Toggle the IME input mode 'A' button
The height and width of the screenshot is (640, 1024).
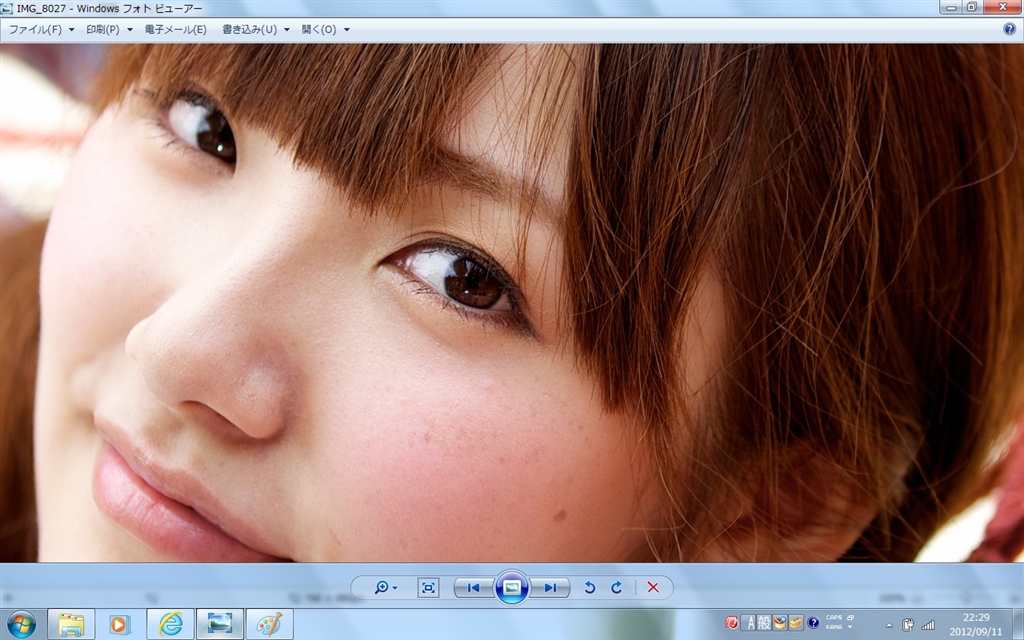[750, 623]
